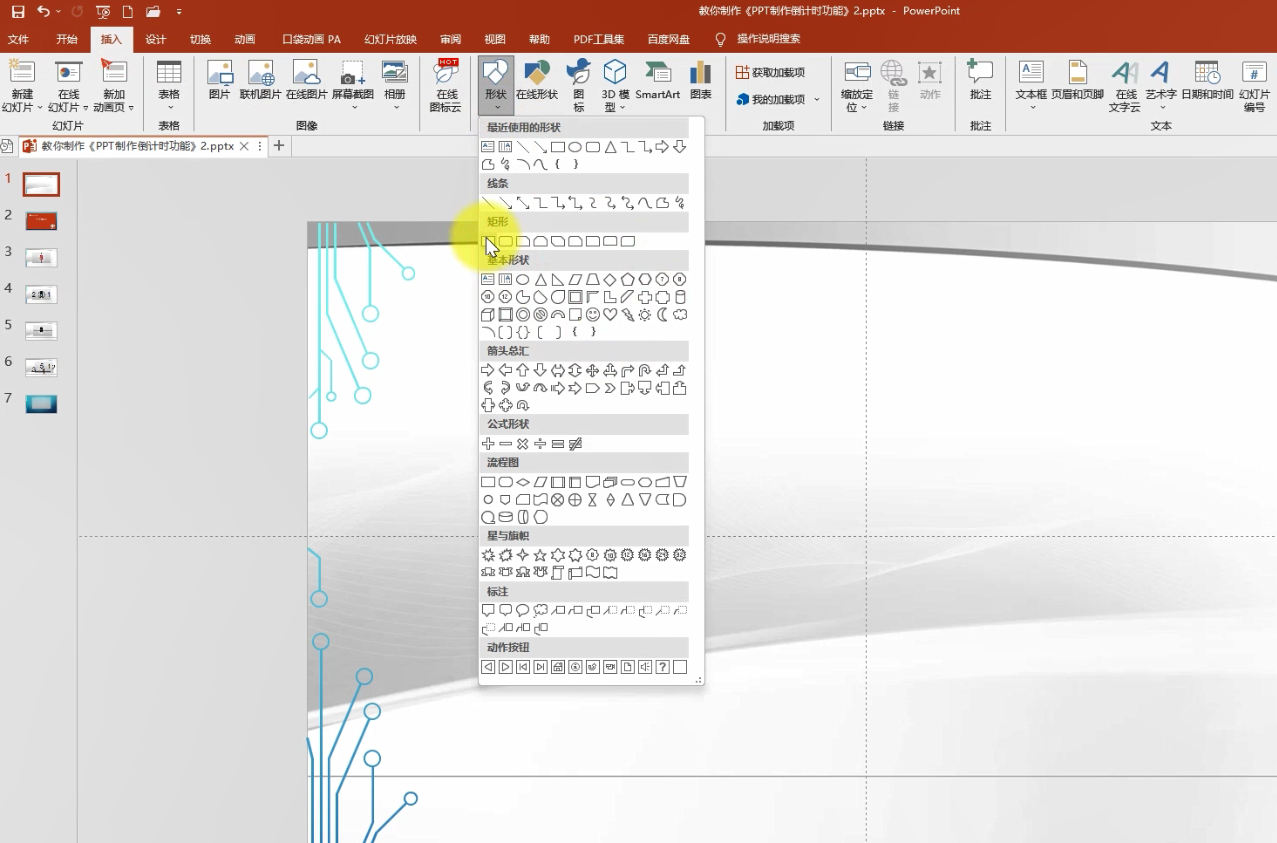Select slide 2 thumbnail
The width and height of the screenshot is (1277, 843).
pos(42,221)
